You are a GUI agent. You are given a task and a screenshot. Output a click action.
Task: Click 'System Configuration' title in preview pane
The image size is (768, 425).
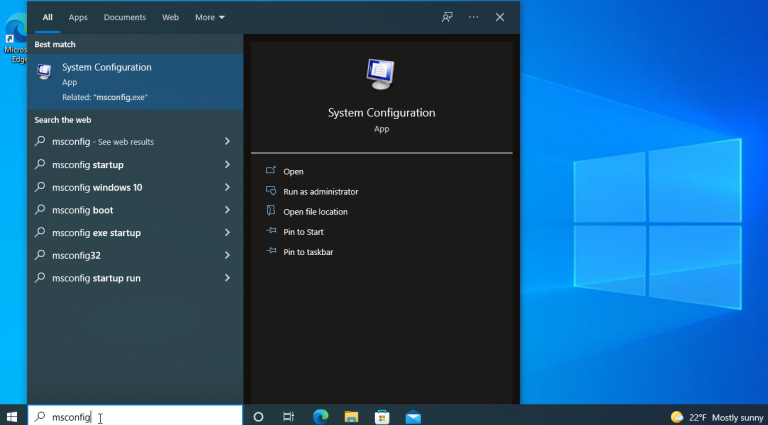(x=382, y=113)
